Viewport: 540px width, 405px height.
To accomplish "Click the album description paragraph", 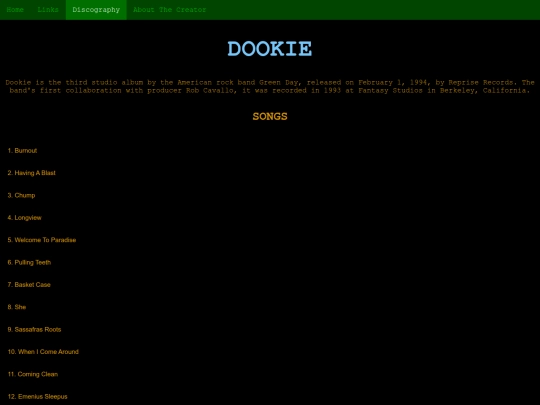I will (x=270, y=86).
